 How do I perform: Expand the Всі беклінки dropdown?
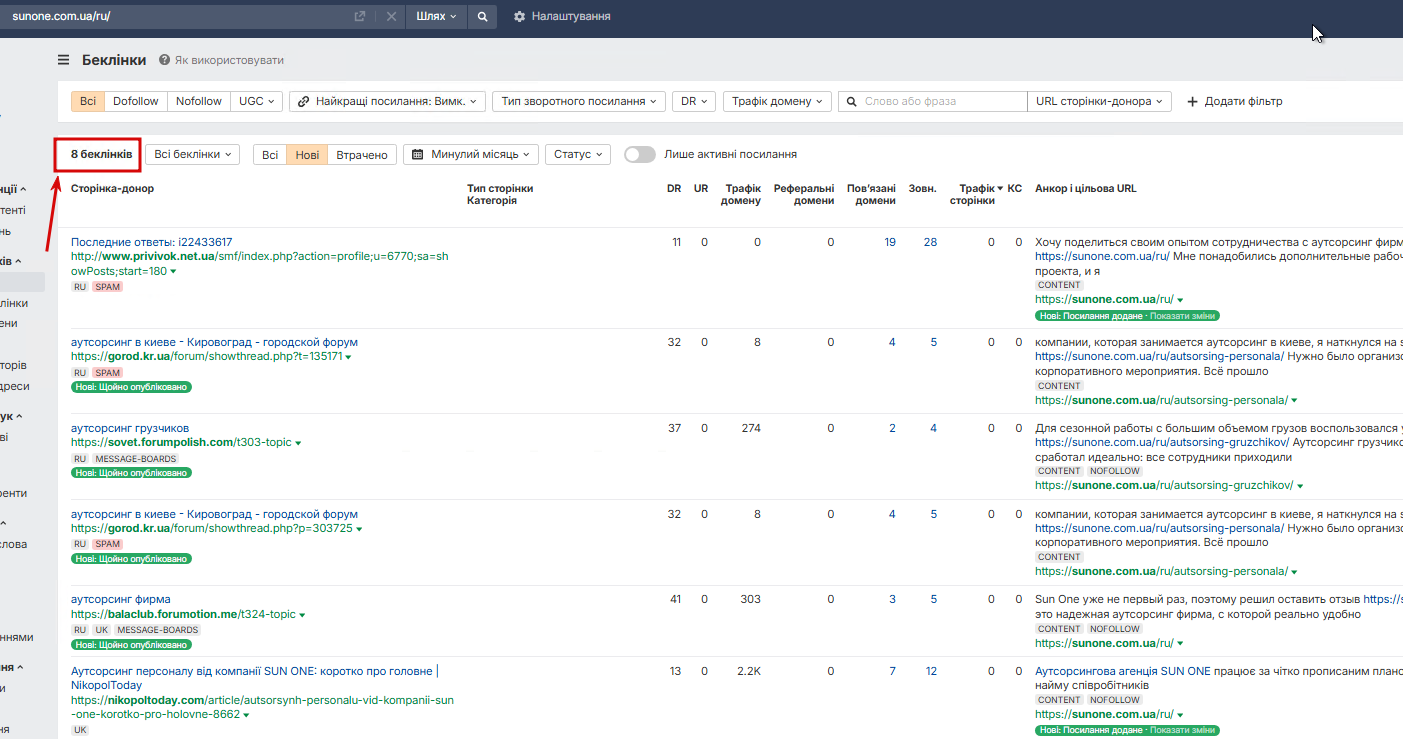[192, 154]
